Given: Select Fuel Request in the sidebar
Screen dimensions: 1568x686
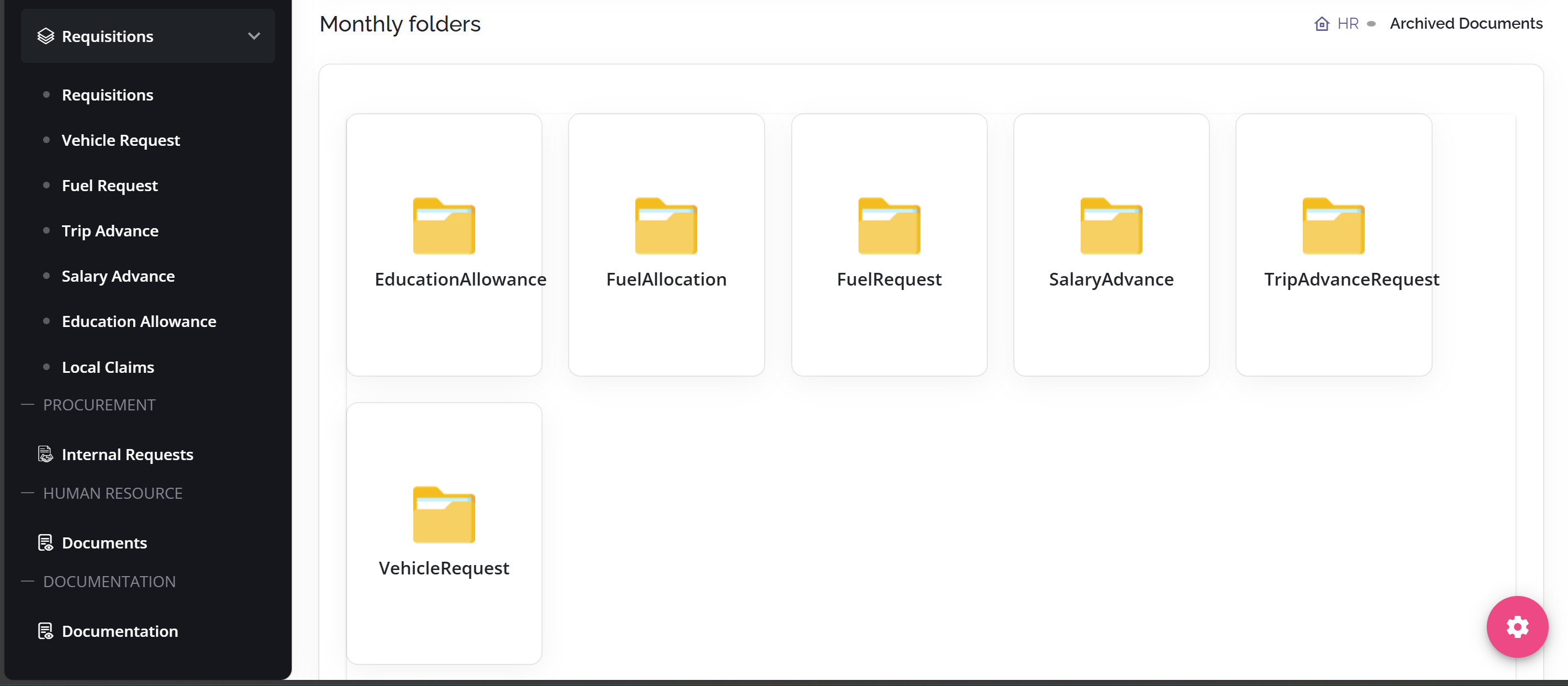Looking at the screenshot, I should pyautogui.click(x=109, y=186).
